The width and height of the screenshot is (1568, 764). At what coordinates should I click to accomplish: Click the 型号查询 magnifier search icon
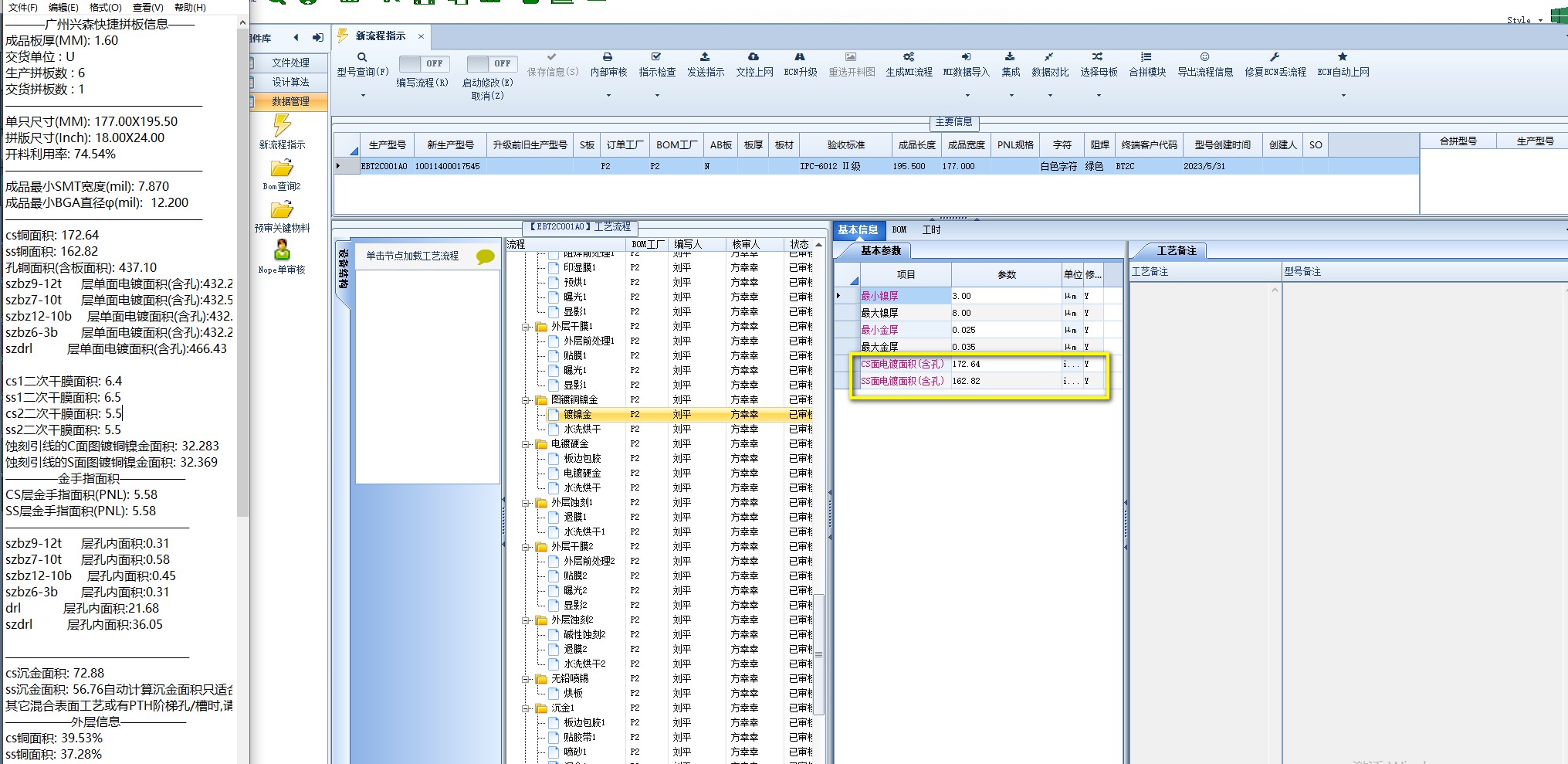click(x=362, y=57)
